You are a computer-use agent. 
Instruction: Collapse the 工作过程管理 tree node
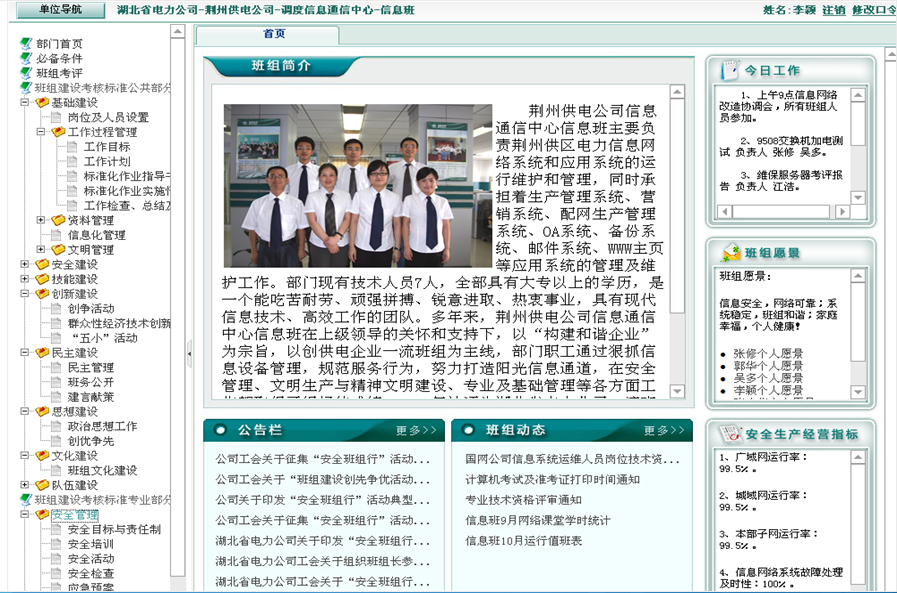pos(41,132)
